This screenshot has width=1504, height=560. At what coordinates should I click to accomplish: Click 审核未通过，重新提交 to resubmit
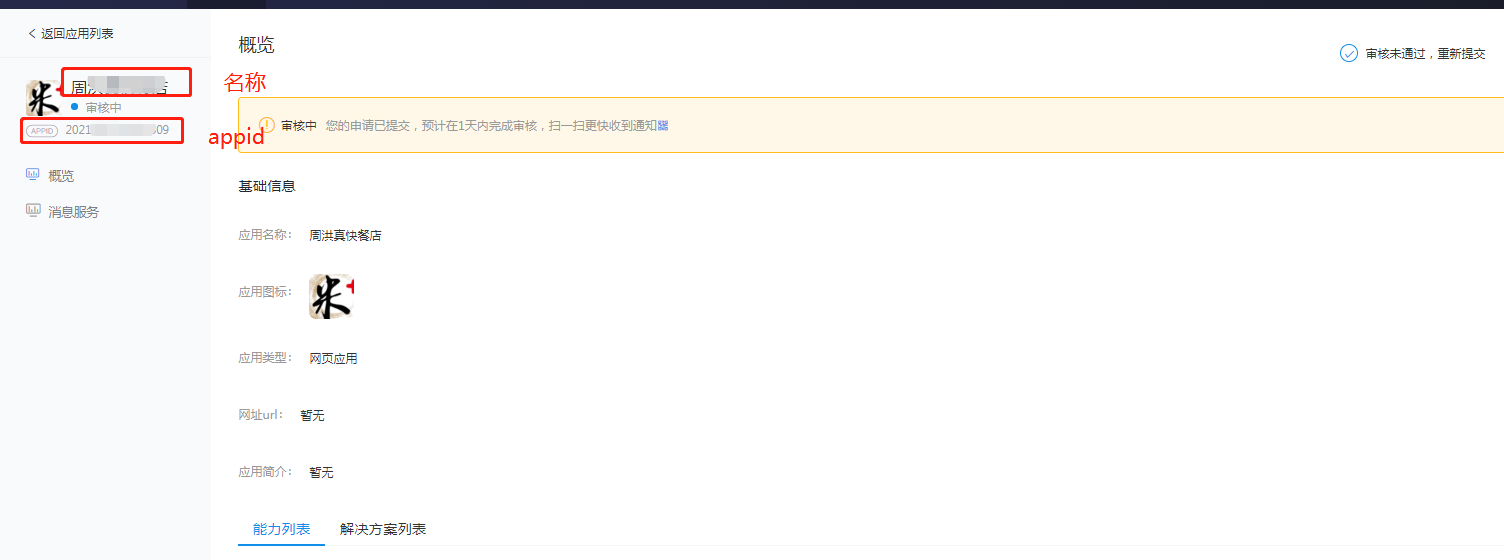click(x=1425, y=54)
